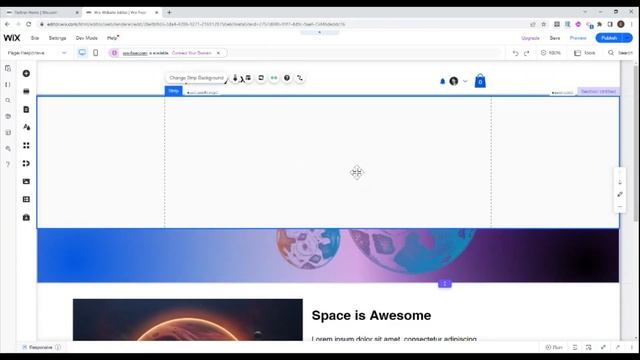Click the Upgrade link
Screen dimensions: 640x360
point(530,38)
